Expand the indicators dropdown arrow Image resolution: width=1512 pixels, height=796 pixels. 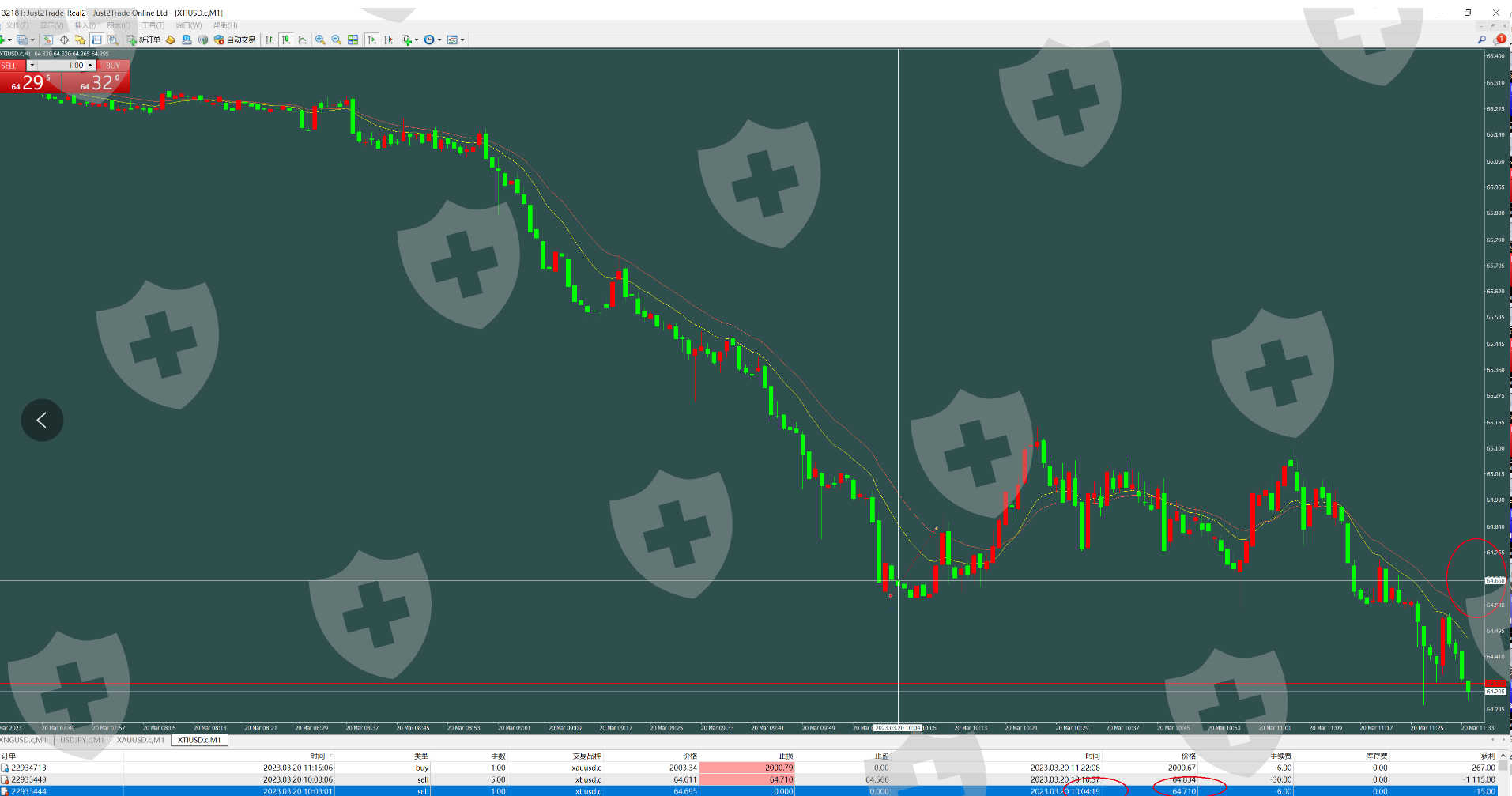[416, 40]
